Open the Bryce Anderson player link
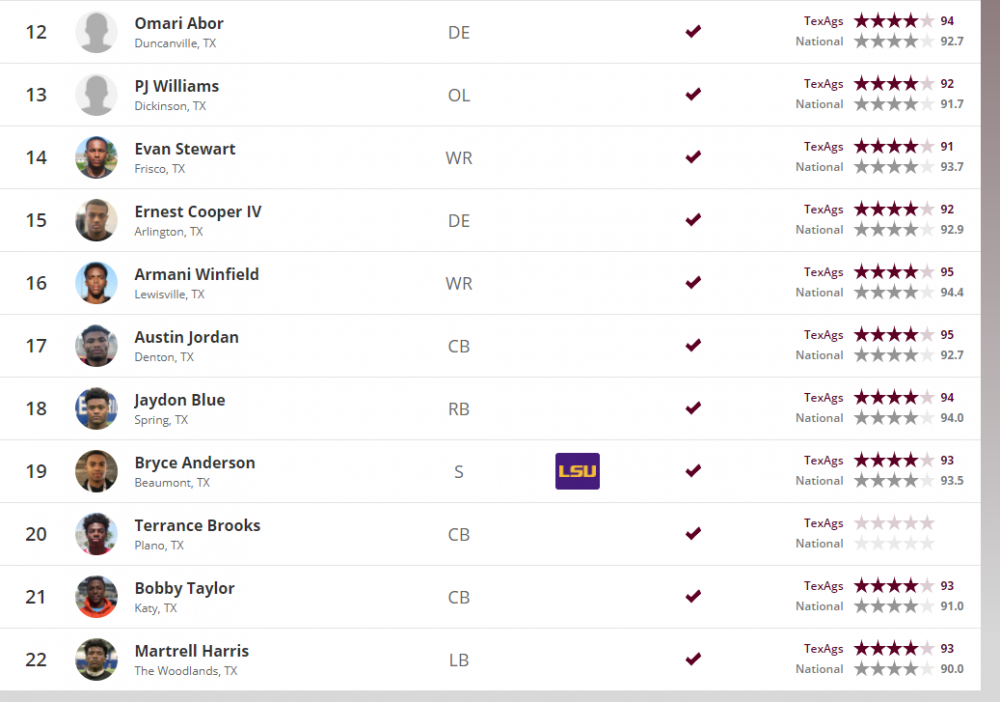The width and height of the screenshot is (1000, 702). coord(195,463)
